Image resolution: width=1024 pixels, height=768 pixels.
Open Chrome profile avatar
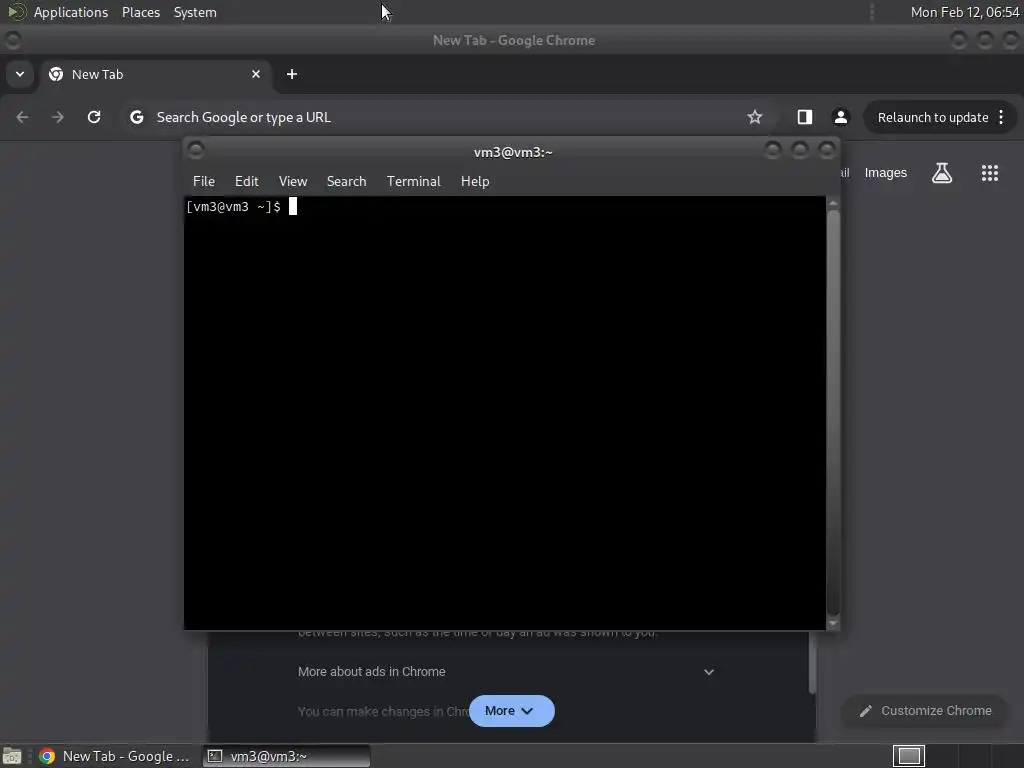(840, 117)
